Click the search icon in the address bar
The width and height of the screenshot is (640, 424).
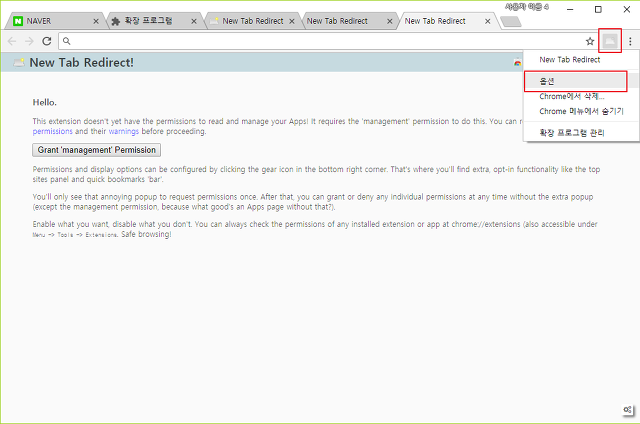point(67,41)
